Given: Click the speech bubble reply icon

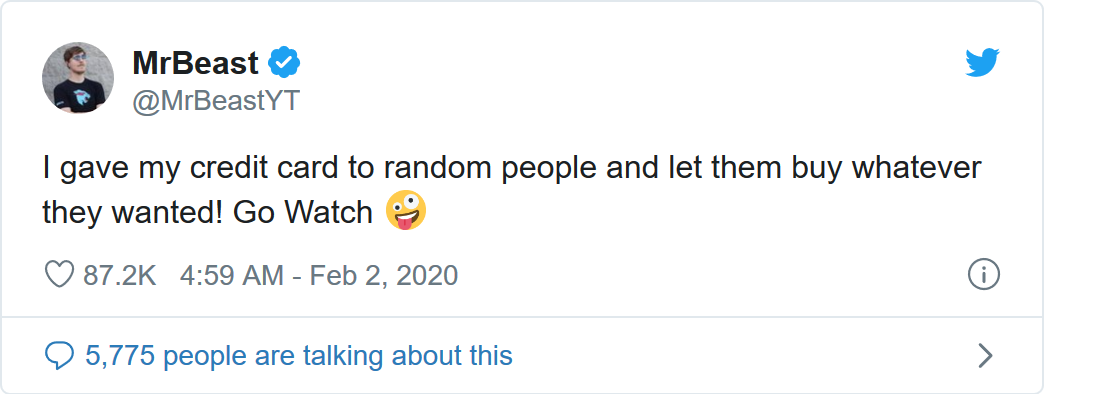Looking at the screenshot, I should pyautogui.click(x=59, y=356).
